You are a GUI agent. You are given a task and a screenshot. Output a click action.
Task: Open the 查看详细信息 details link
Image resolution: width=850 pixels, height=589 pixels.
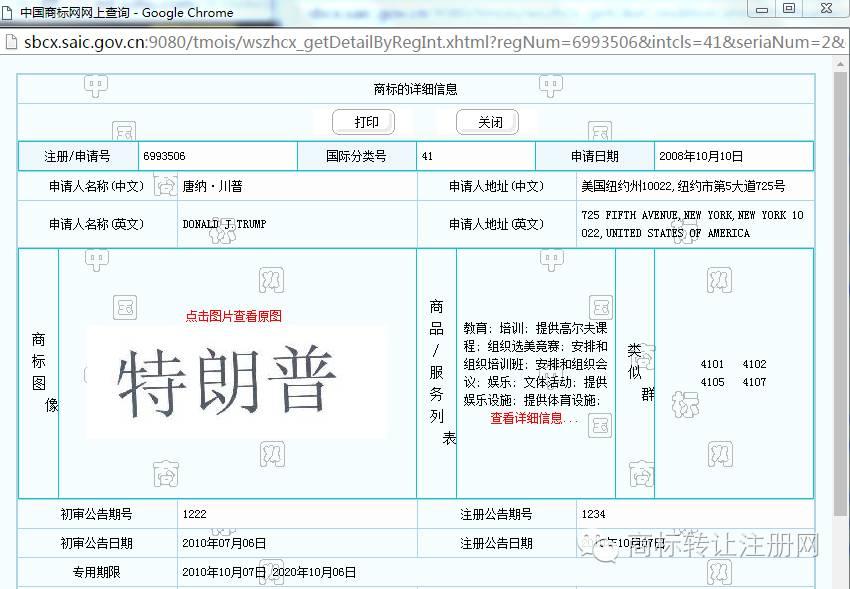coord(533,418)
